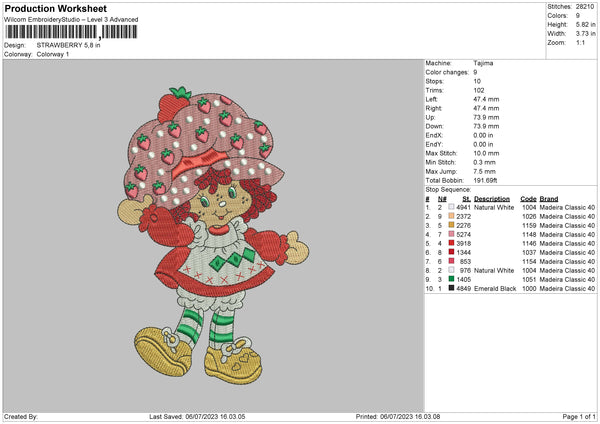The height and width of the screenshot is (424, 600).
Task: Click the Page 1 of 1 footer text
Action: tap(579, 416)
